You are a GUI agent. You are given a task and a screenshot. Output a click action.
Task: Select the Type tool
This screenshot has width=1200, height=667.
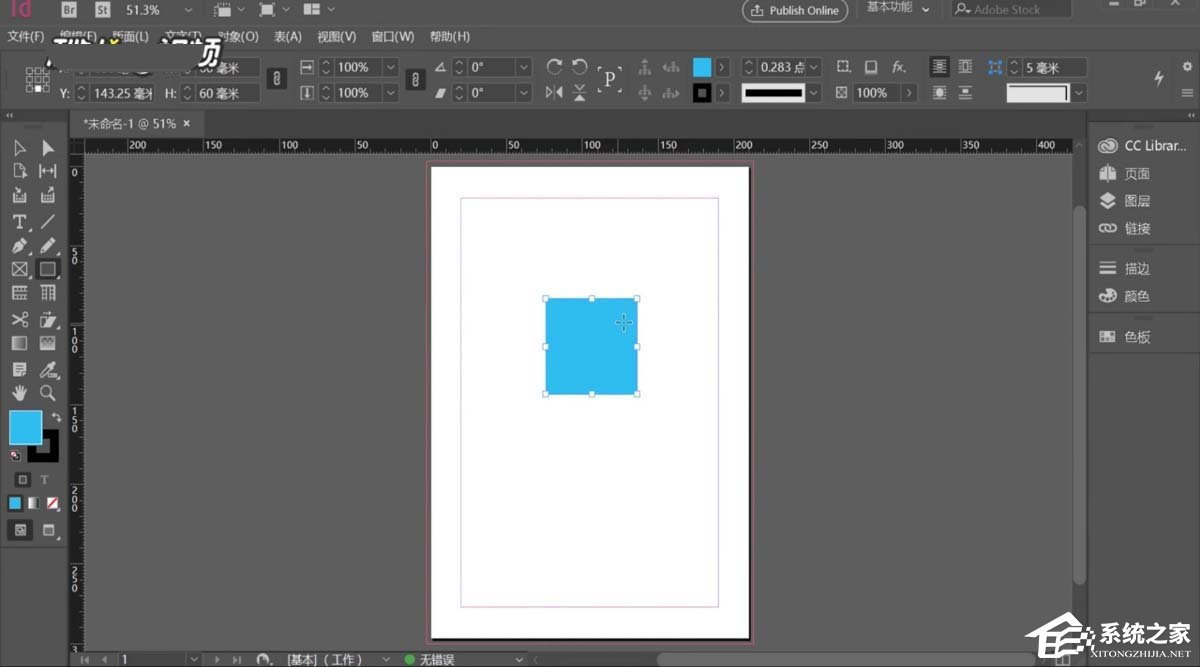[x=20, y=221]
